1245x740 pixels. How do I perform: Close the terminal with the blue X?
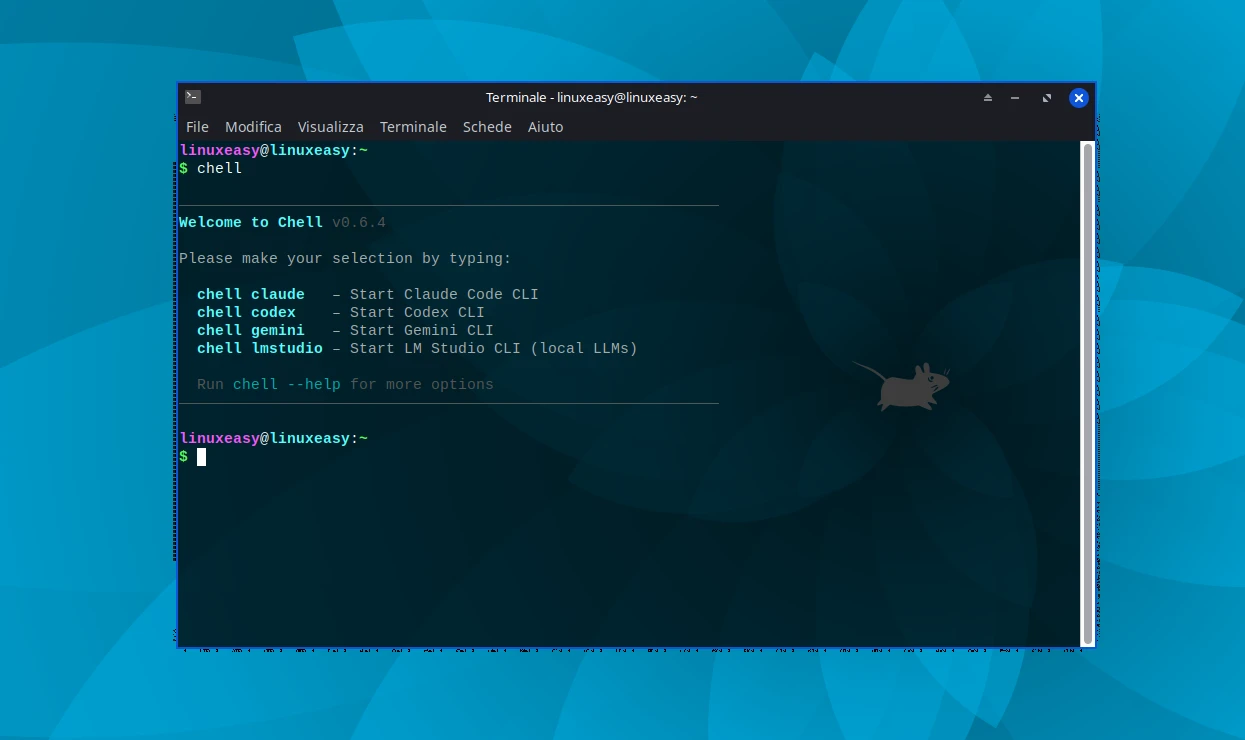[x=1078, y=98]
